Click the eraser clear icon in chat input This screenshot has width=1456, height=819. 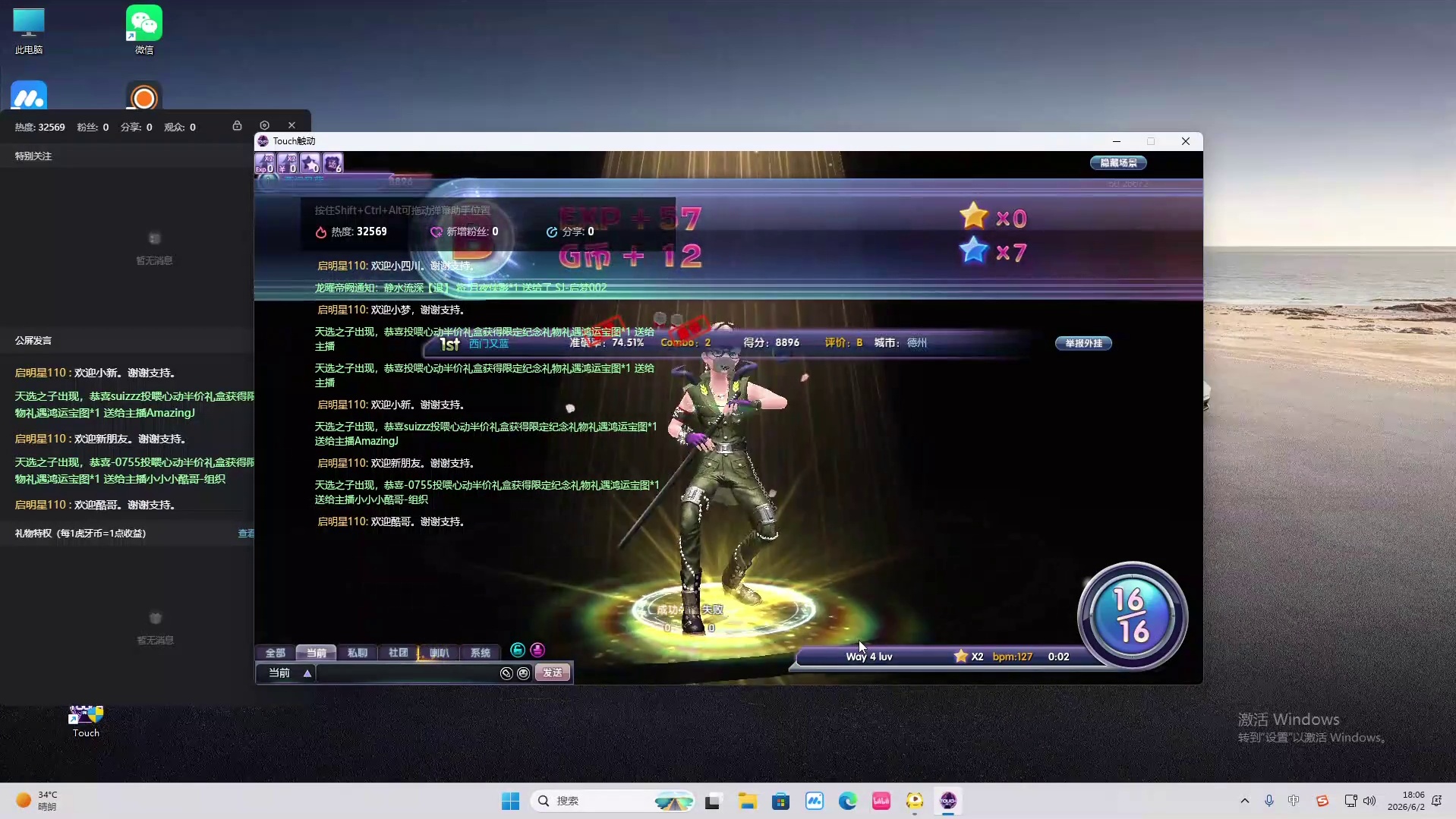[x=506, y=673]
